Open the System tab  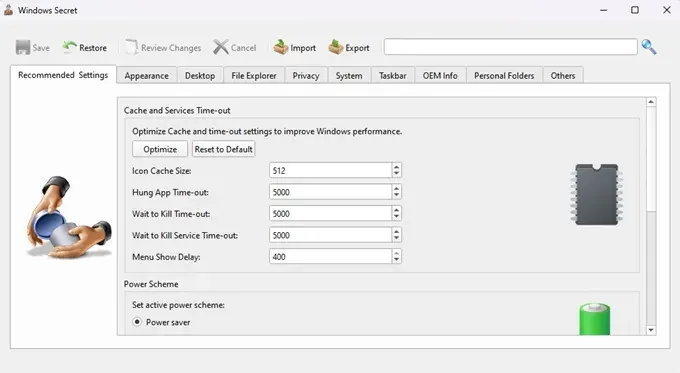tap(349, 75)
